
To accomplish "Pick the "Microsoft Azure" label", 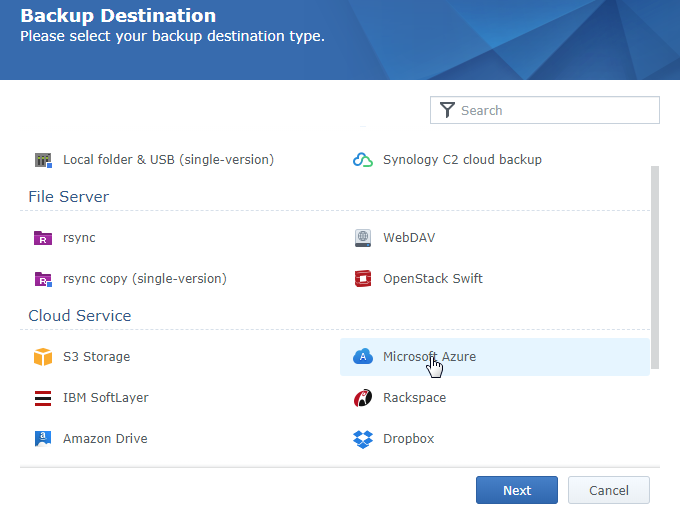I will pyautogui.click(x=429, y=357).
